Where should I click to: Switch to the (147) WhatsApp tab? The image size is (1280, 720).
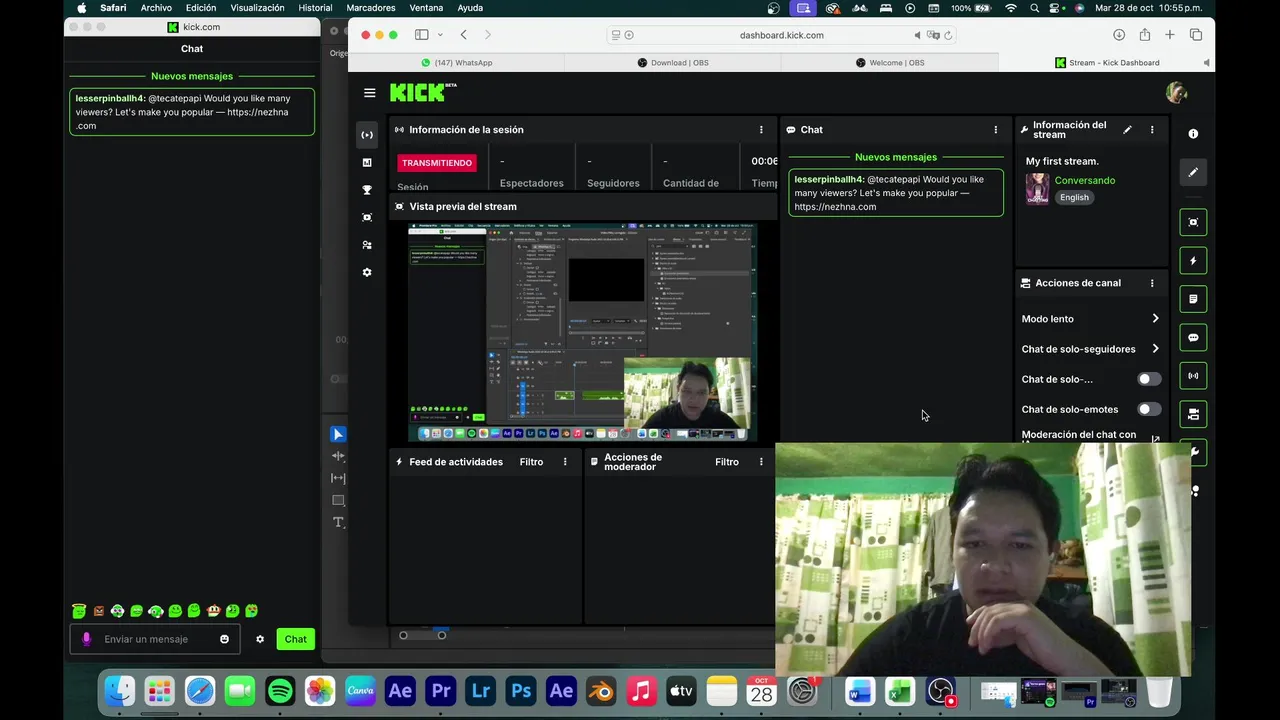coord(456,63)
